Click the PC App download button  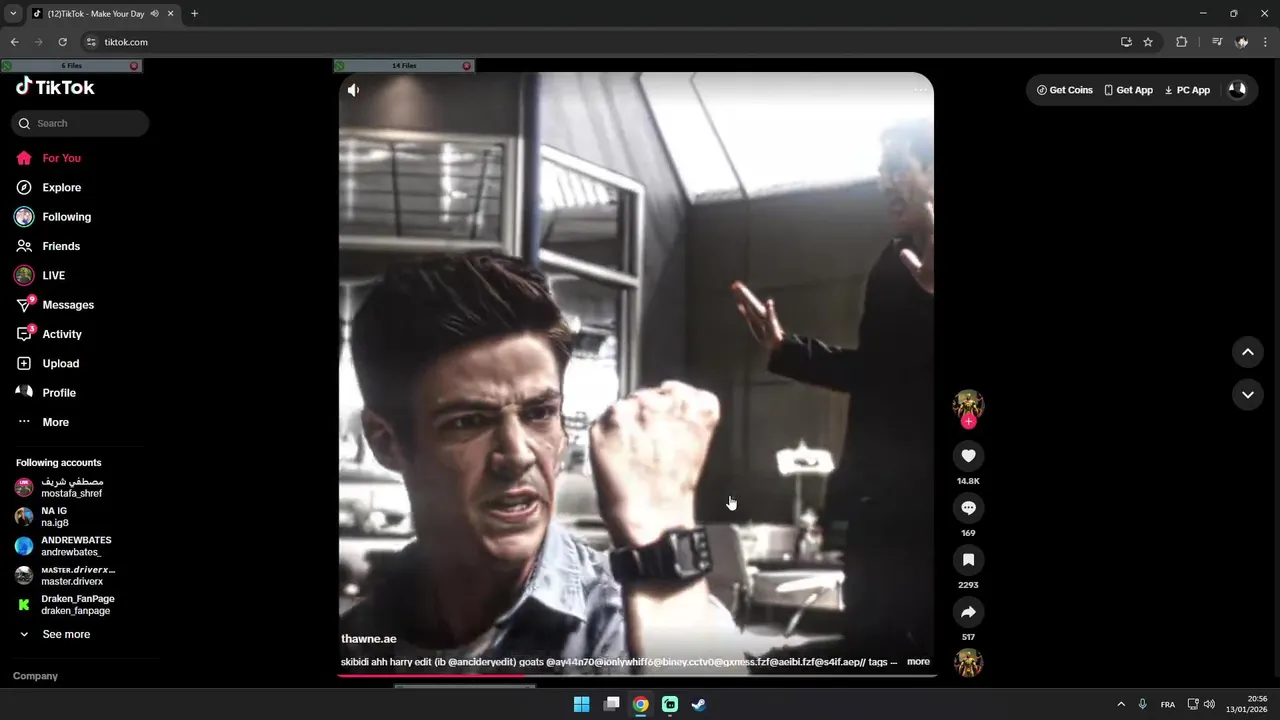1187,90
